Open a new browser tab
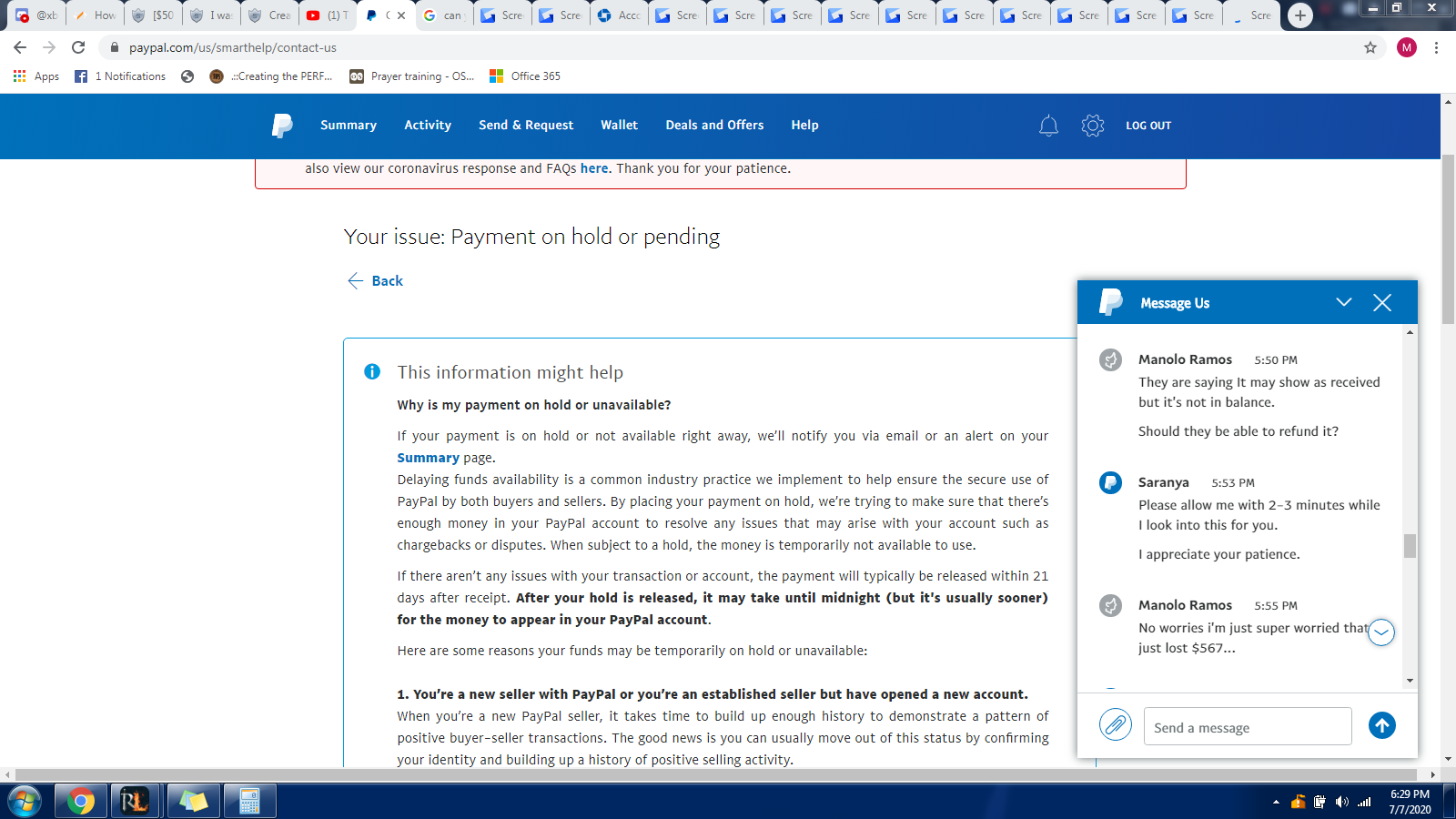Image resolution: width=1456 pixels, height=819 pixels. 1300,15
